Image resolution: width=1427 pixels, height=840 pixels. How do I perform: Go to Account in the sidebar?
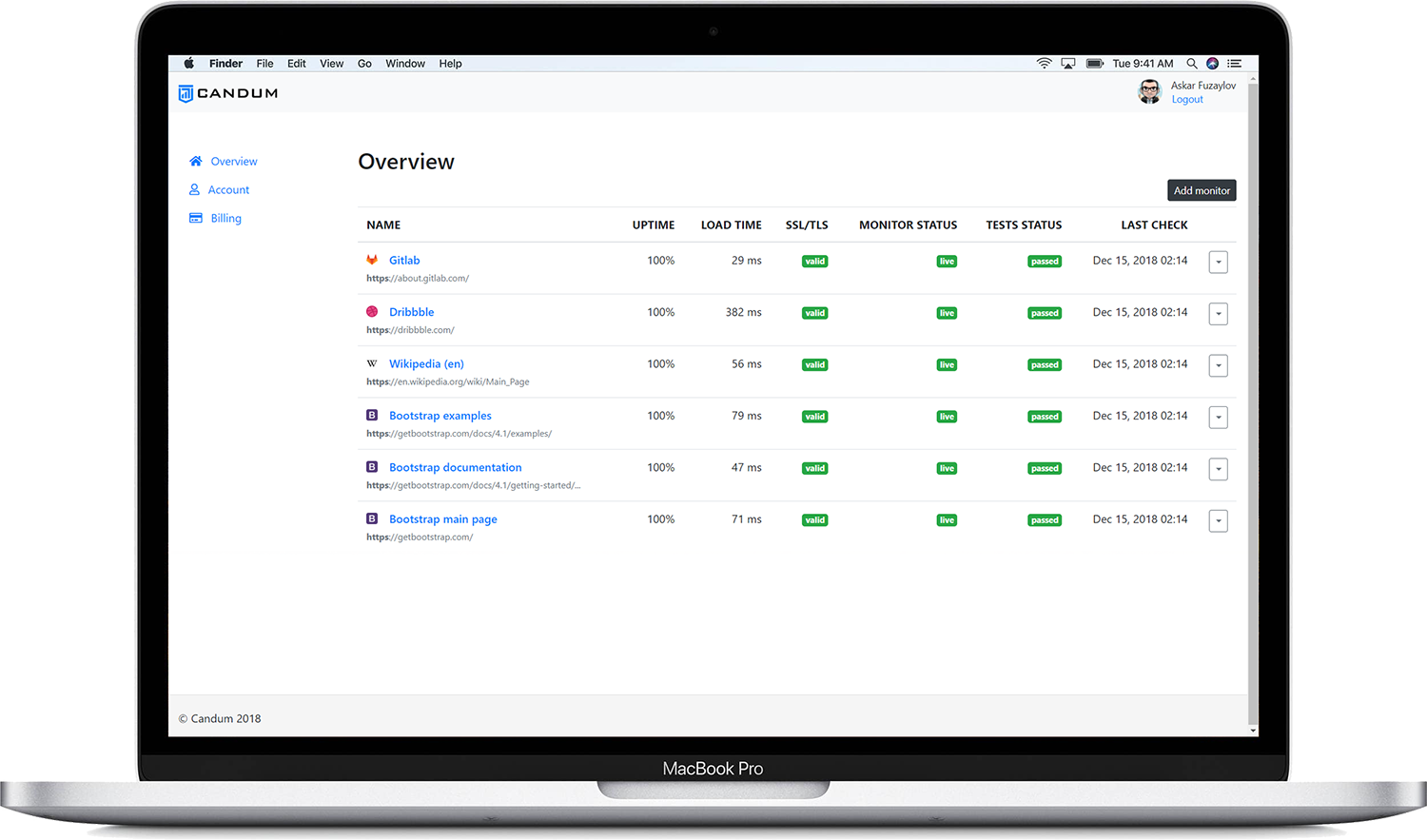228,190
